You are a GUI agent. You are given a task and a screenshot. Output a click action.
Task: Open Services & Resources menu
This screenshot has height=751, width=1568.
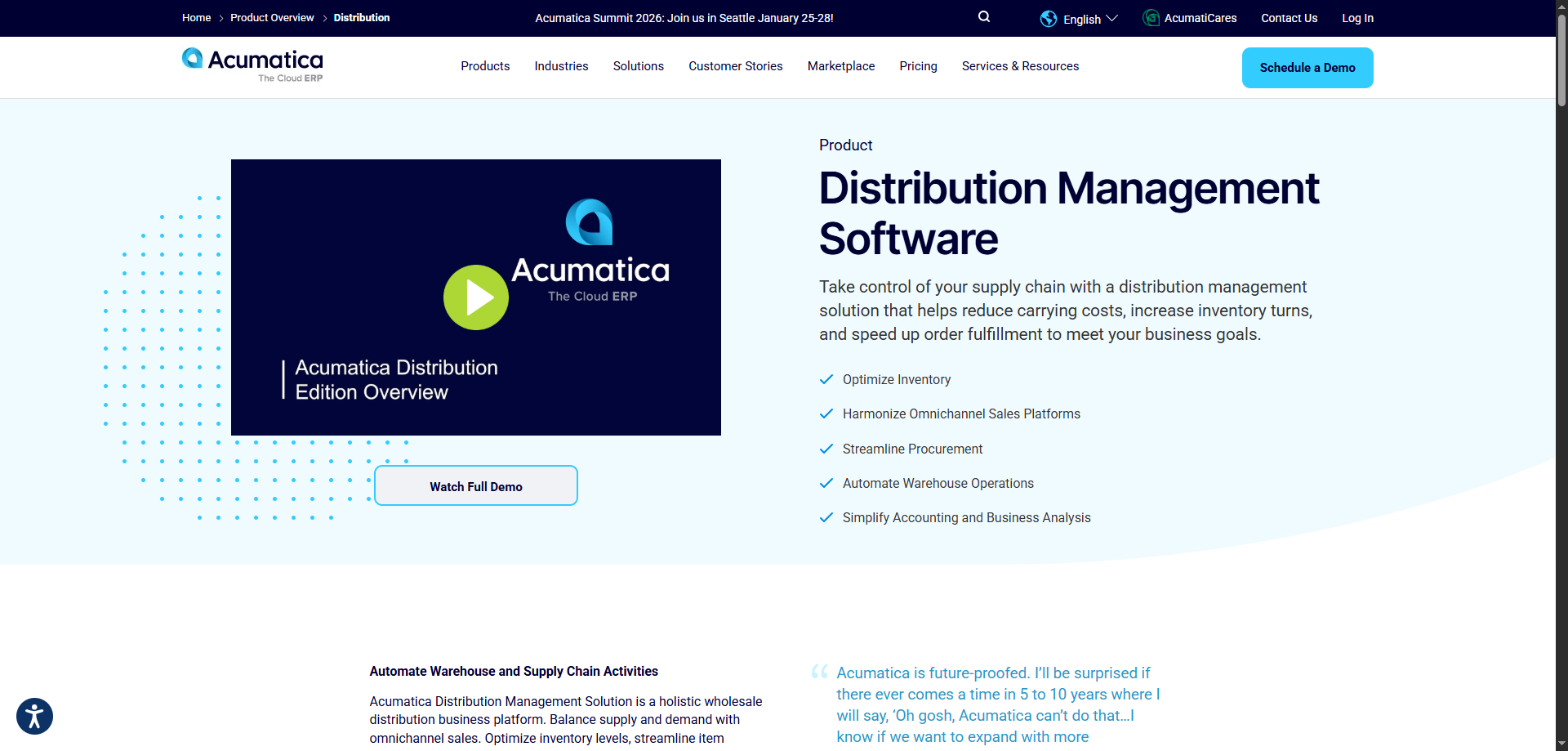pyautogui.click(x=1020, y=66)
